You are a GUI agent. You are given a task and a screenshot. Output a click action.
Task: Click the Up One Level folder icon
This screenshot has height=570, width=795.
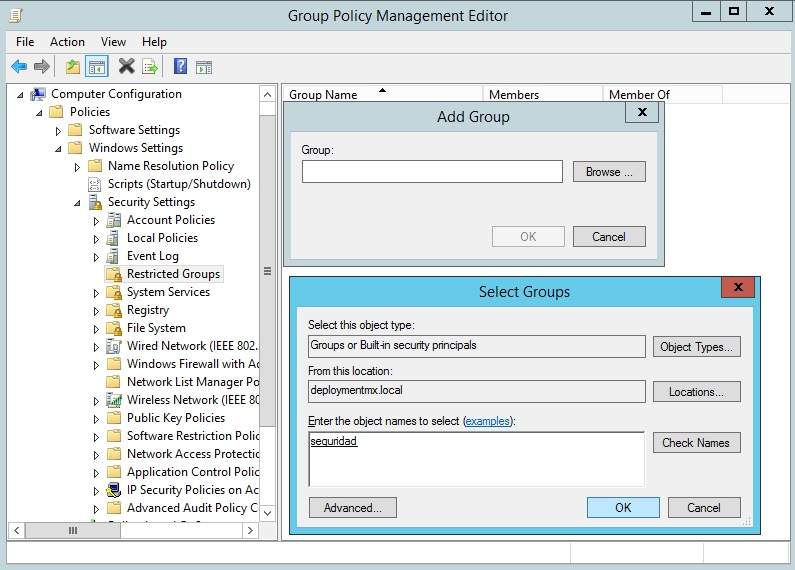pyautogui.click(x=72, y=67)
